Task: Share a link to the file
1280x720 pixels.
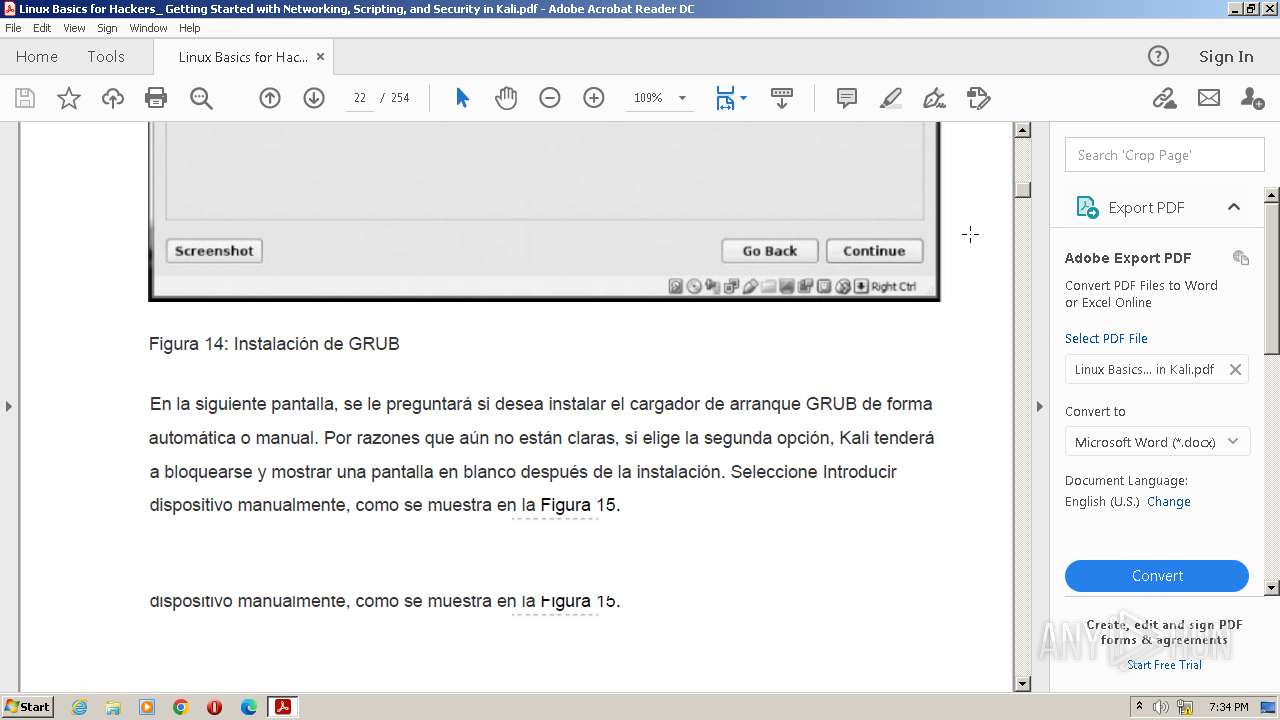Action: [1164, 98]
